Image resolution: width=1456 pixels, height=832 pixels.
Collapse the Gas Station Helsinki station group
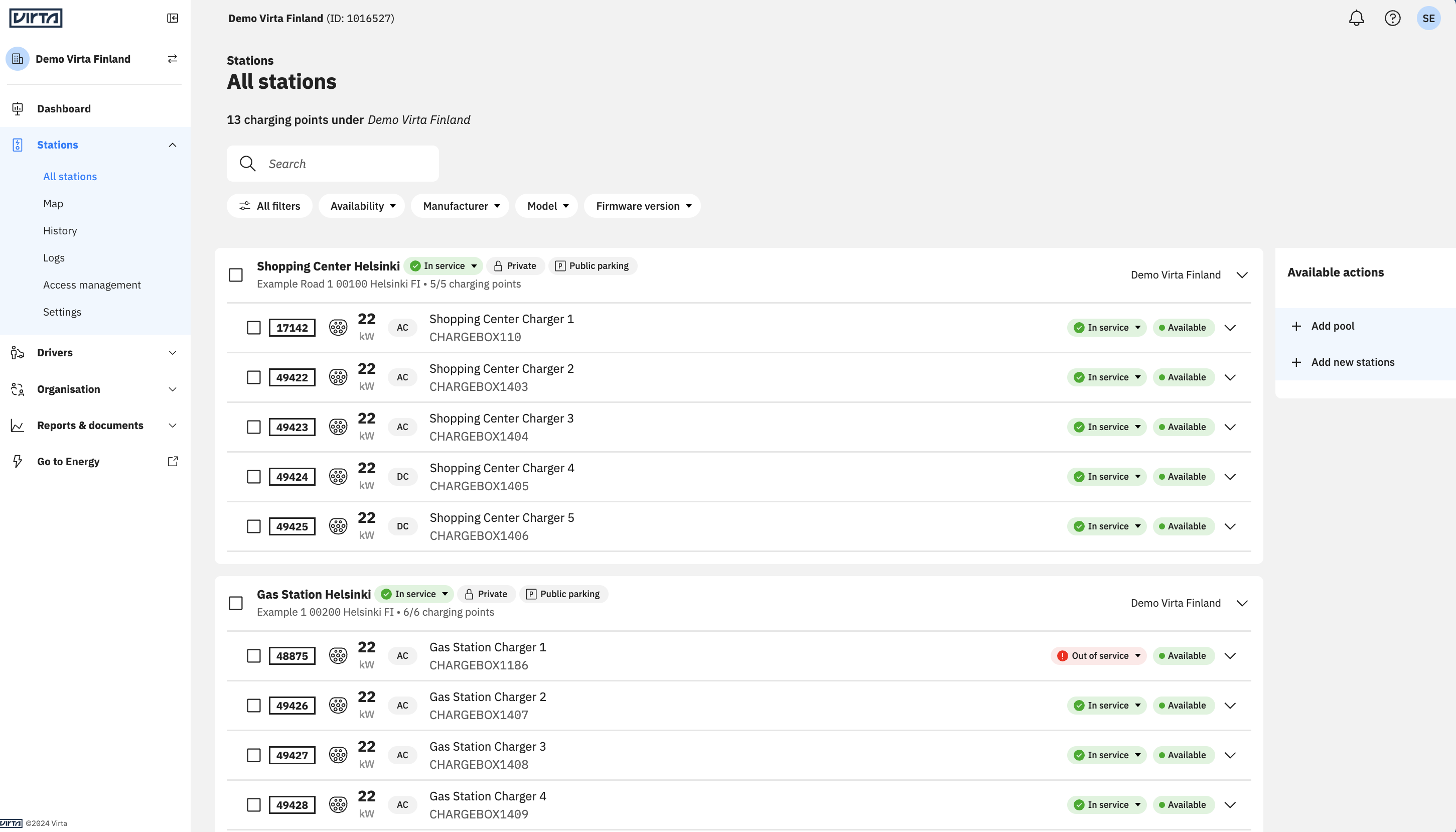coord(1242,604)
